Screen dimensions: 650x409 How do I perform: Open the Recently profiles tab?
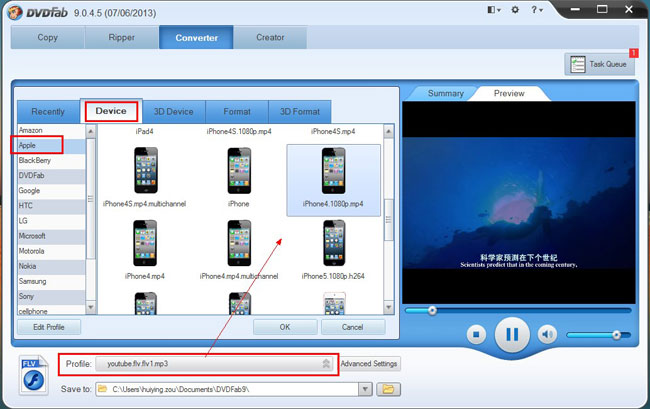point(48,111)
